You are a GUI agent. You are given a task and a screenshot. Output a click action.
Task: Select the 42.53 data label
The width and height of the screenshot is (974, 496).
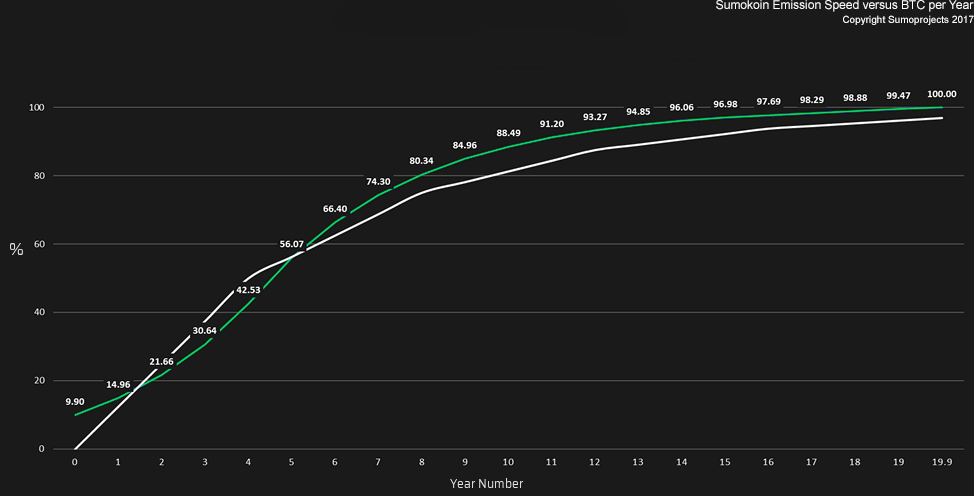[x=248, y=290]
